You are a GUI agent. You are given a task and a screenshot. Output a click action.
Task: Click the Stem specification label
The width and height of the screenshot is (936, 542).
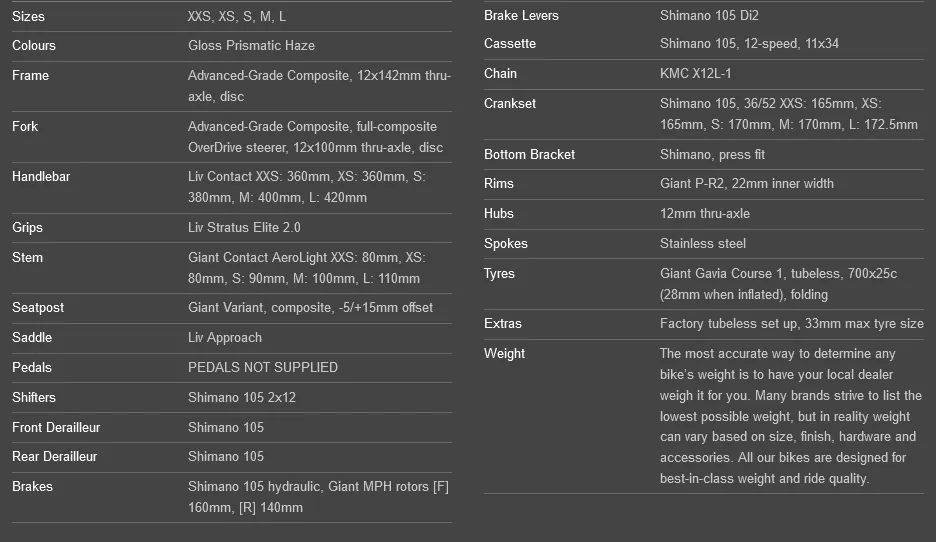pos(27,258)
